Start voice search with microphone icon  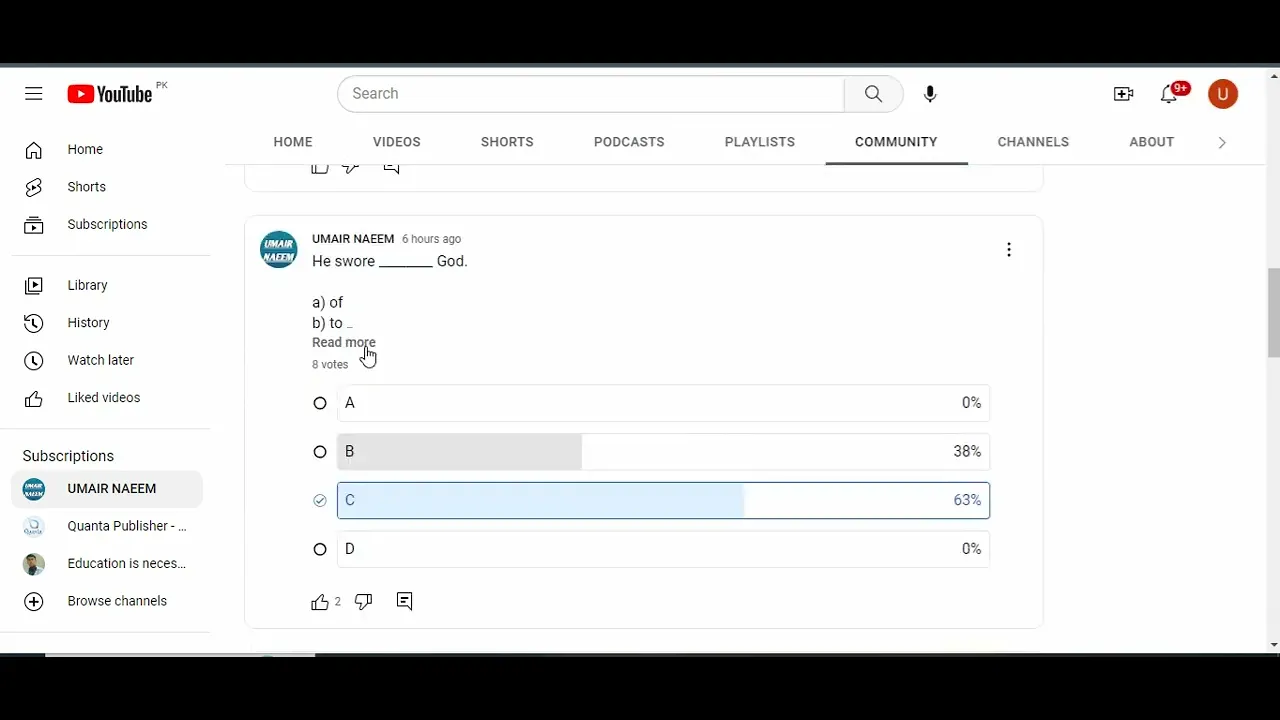(930, 94)
